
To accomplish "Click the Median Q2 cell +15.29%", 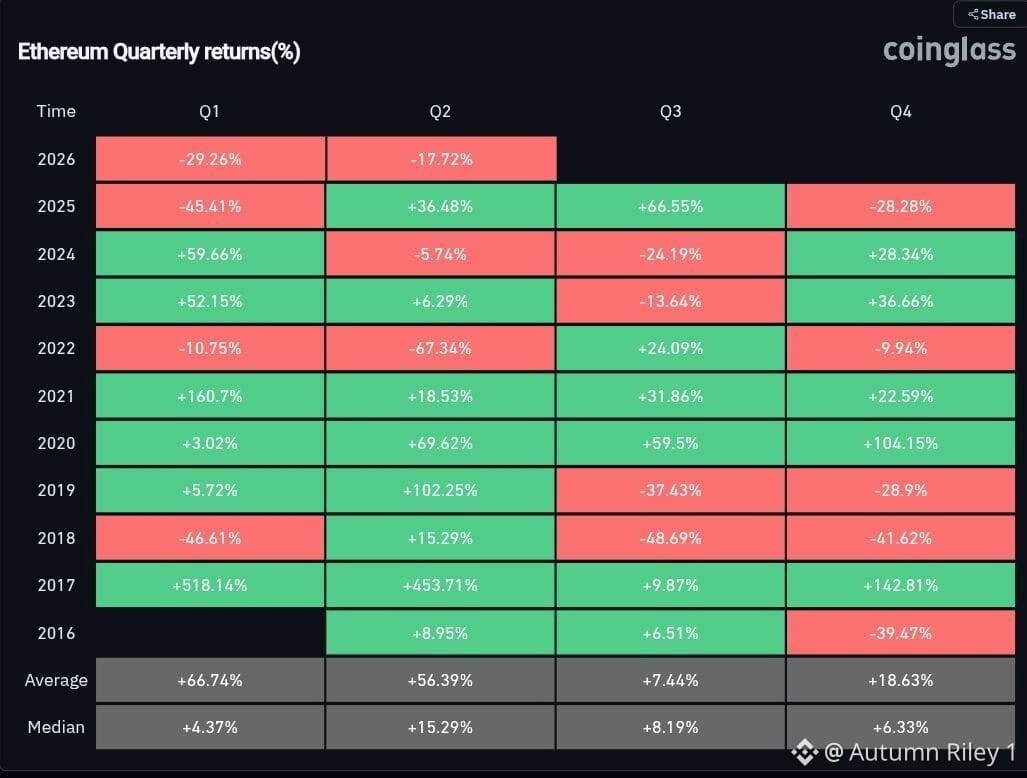I will coord(441,727).
